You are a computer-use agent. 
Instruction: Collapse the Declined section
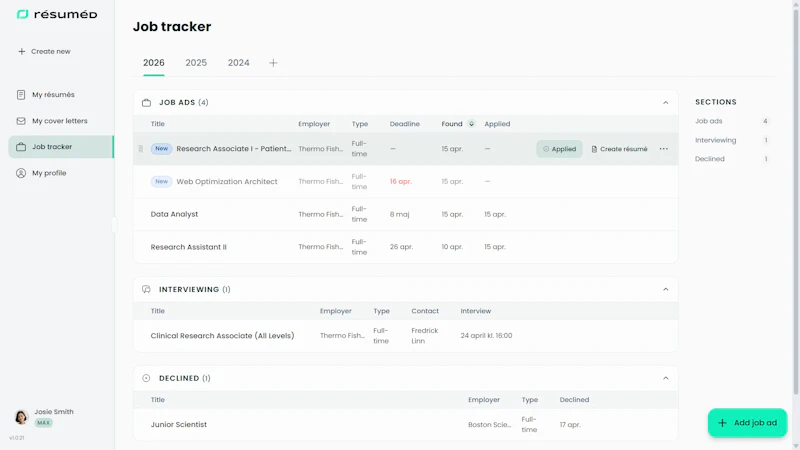coord(665,378)
